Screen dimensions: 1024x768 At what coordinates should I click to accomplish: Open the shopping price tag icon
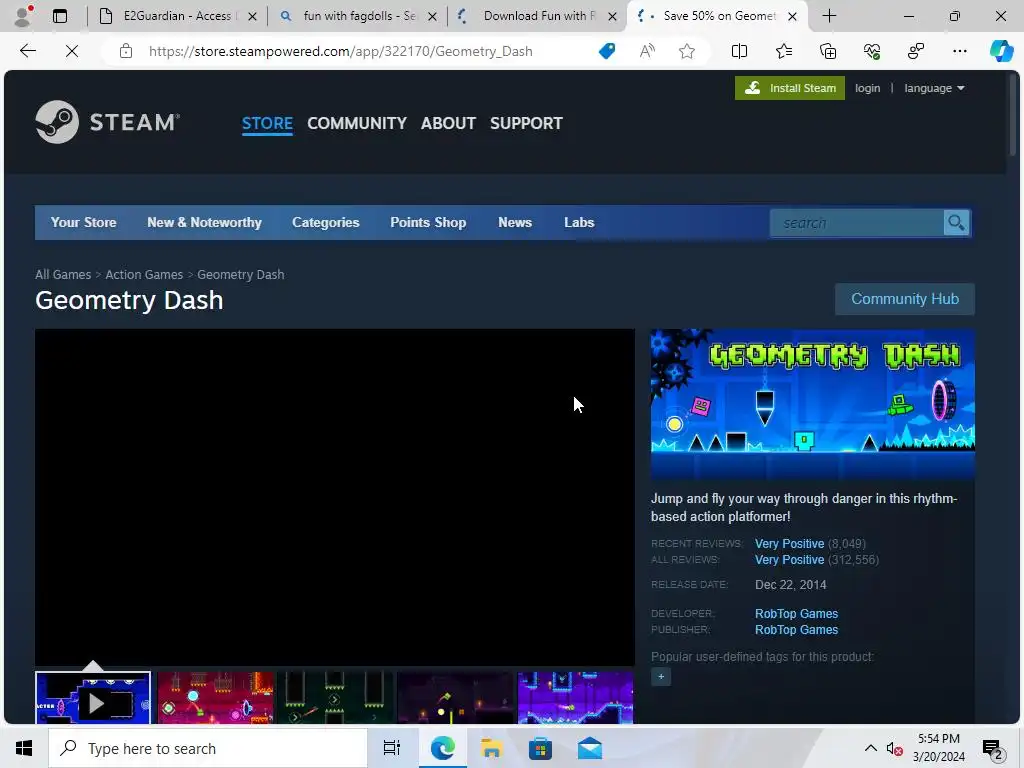click(607, 51)
